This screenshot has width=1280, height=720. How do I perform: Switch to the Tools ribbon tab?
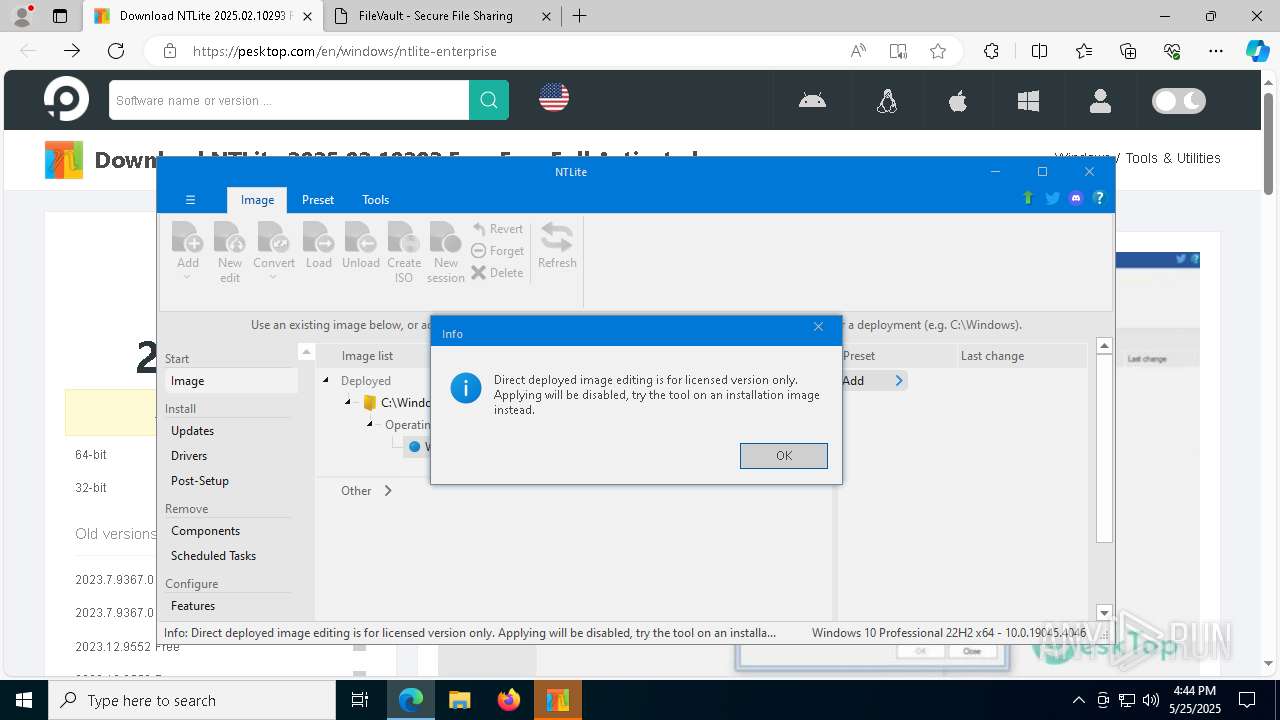coord(376,200)
